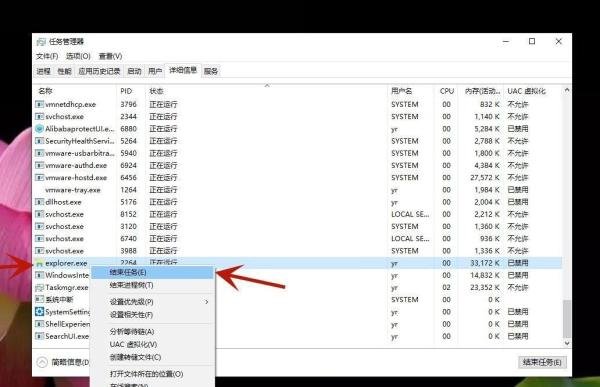600x387 pixels.
Task: Sort by the CPU column header
Action: tap(447, 91)
